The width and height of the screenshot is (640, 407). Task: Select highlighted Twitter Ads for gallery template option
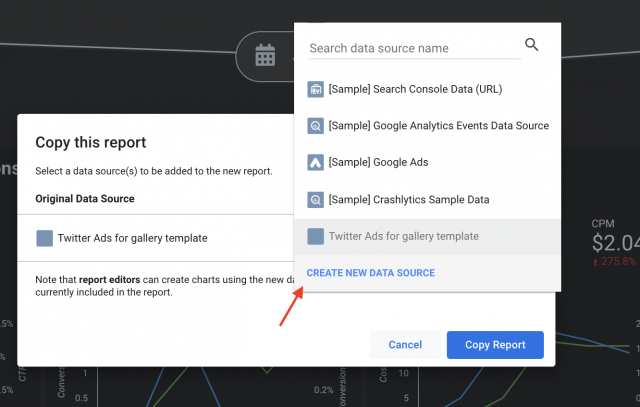403,236
